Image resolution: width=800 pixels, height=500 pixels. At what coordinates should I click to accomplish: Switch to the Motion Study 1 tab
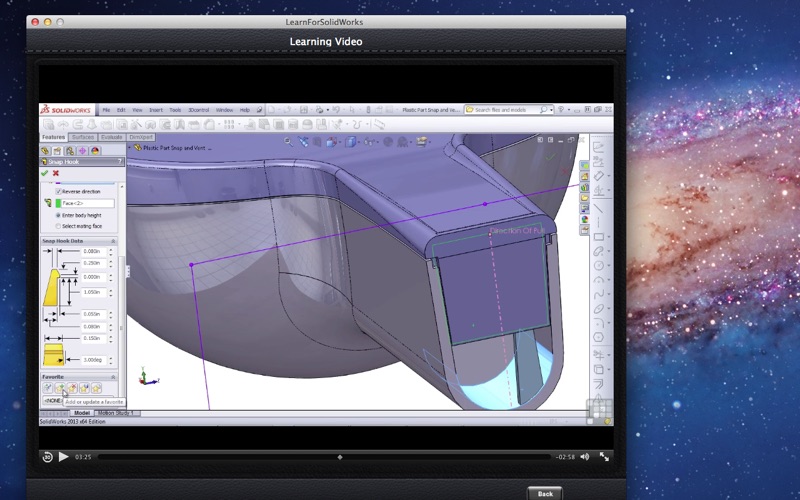click(115, 413)
